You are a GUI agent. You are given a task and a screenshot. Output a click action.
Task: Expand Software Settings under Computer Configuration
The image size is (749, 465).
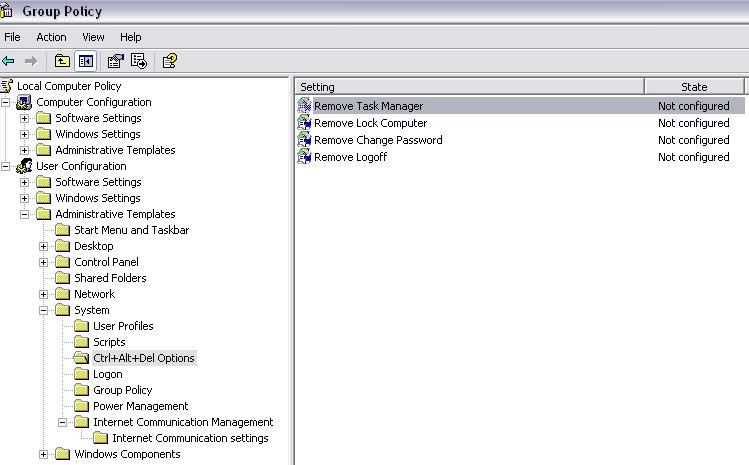click(x=24, y=118)
